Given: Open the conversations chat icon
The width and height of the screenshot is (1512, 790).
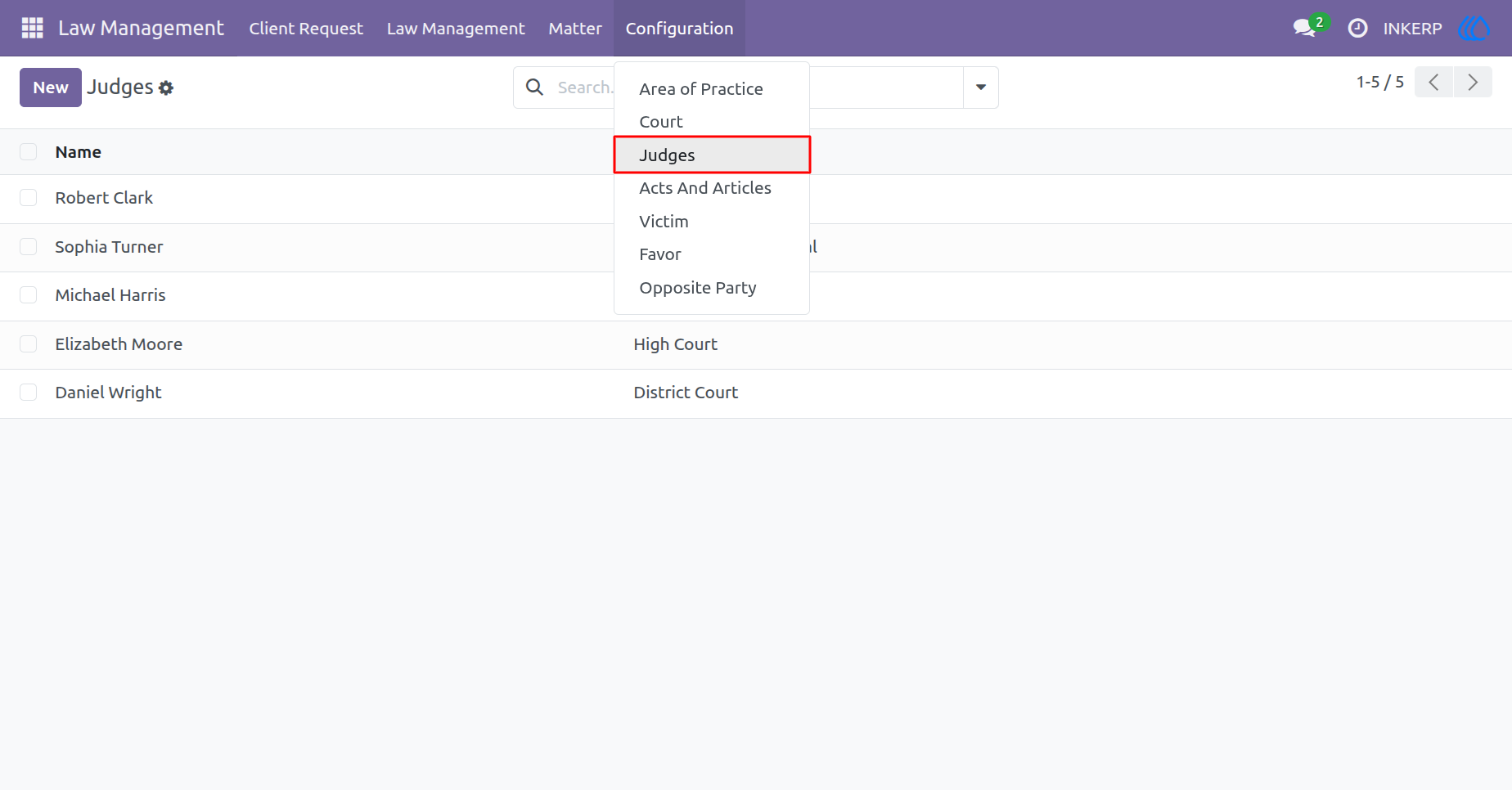Looking at the screenshot, I should point(1304,28).
